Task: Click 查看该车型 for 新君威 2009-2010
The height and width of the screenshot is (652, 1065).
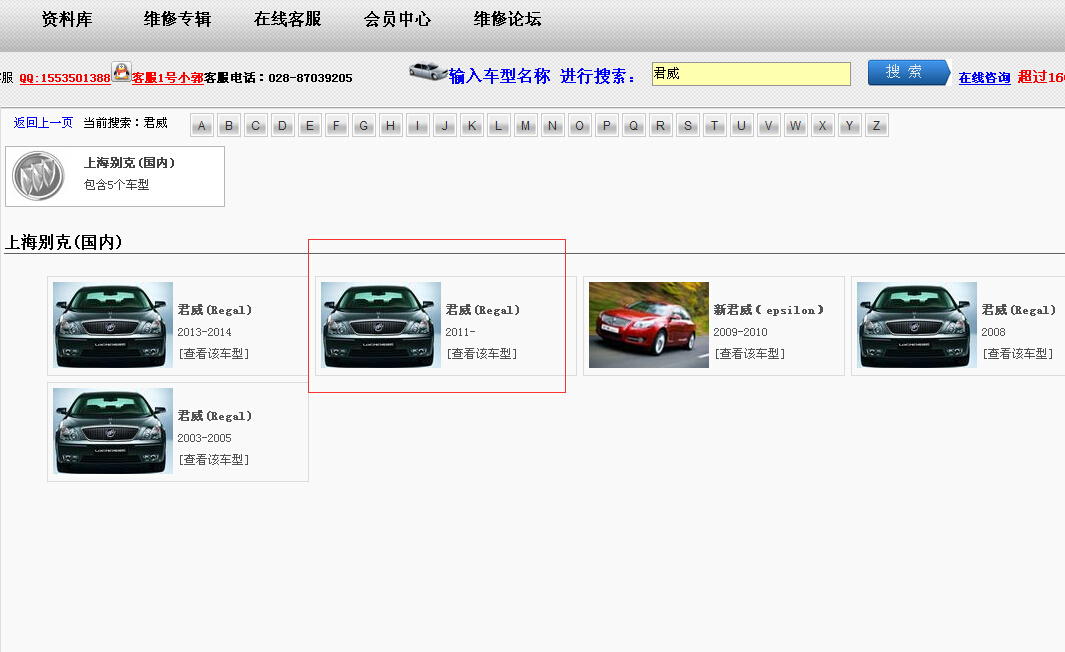Action: click(x=750, y=354)
